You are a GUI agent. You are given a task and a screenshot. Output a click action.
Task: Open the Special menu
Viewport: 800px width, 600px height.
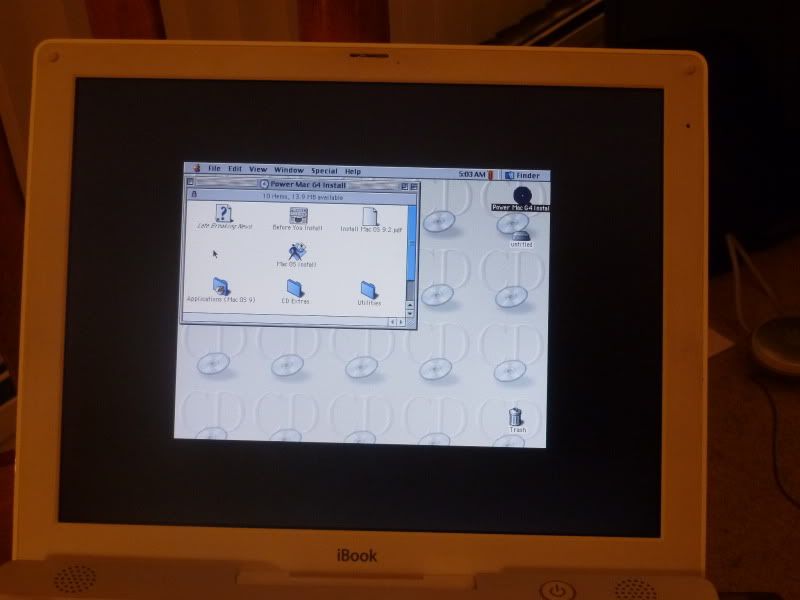pos(324,171)
